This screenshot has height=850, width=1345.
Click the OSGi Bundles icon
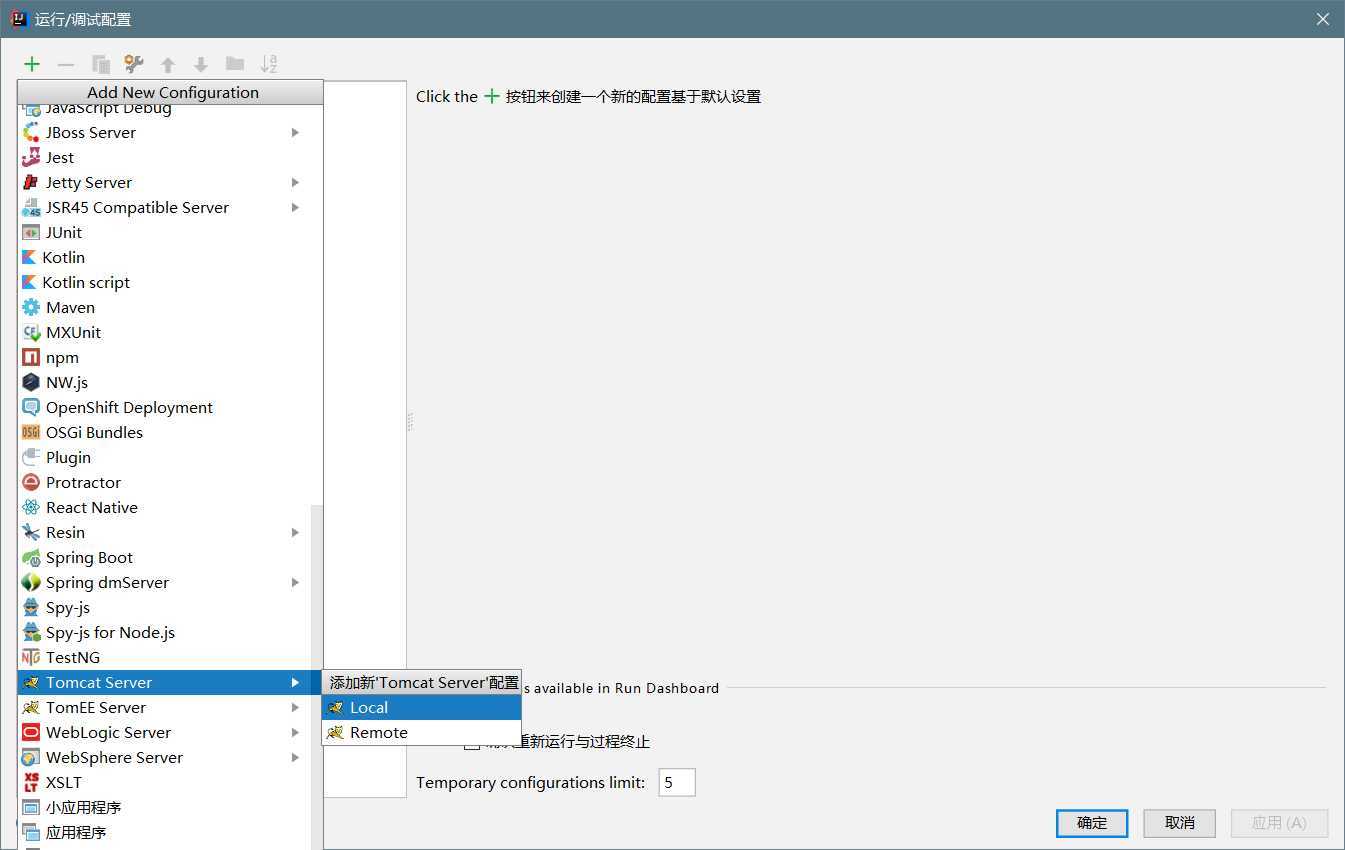pyautogui.click(x=31, y=432)
